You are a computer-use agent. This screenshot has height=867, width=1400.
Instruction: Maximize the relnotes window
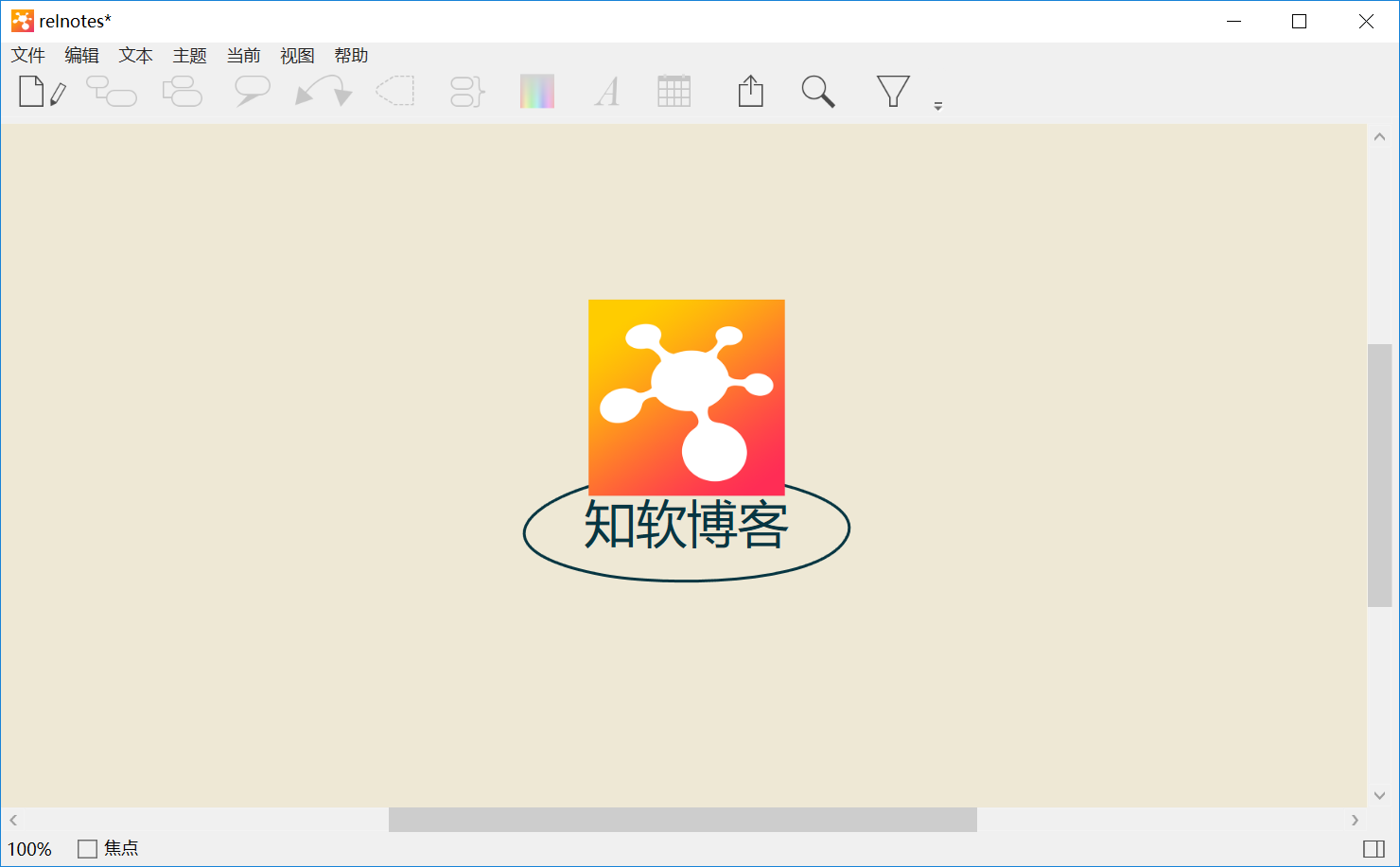(1300, 21)
